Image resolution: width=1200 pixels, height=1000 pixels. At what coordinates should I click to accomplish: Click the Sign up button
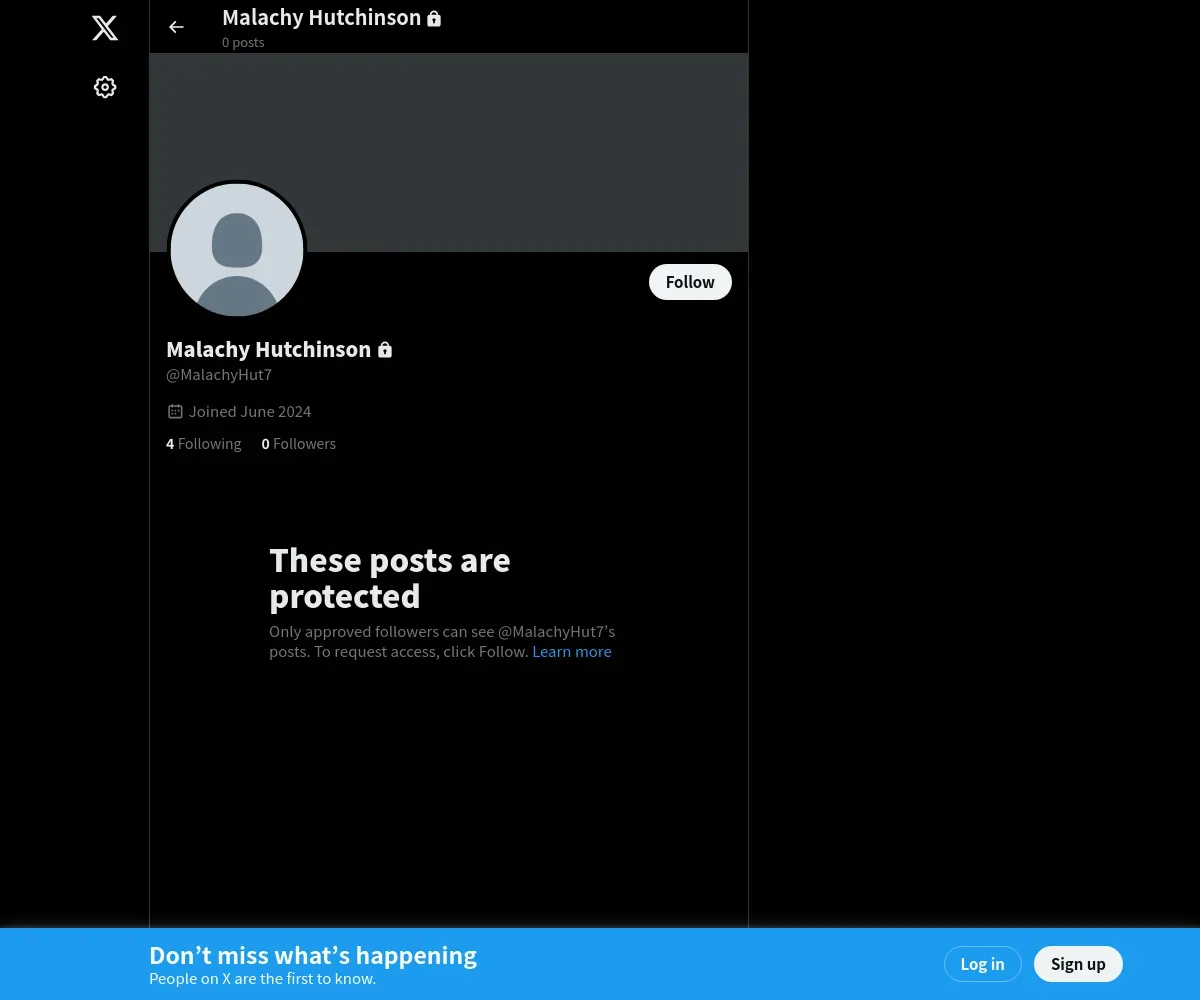1078,964
